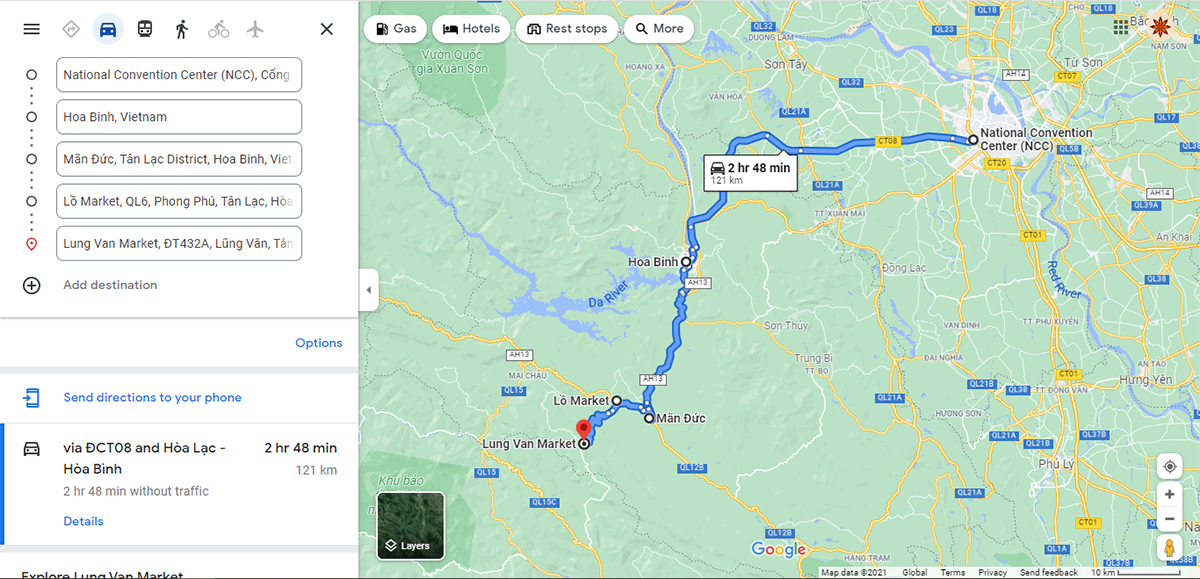Collapse the side panel arrow
1200x579 pixels.
pos(368,290)
